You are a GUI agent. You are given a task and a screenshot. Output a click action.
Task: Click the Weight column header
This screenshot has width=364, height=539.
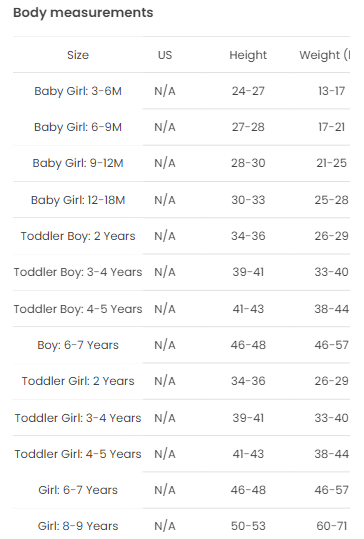point(324,55)
